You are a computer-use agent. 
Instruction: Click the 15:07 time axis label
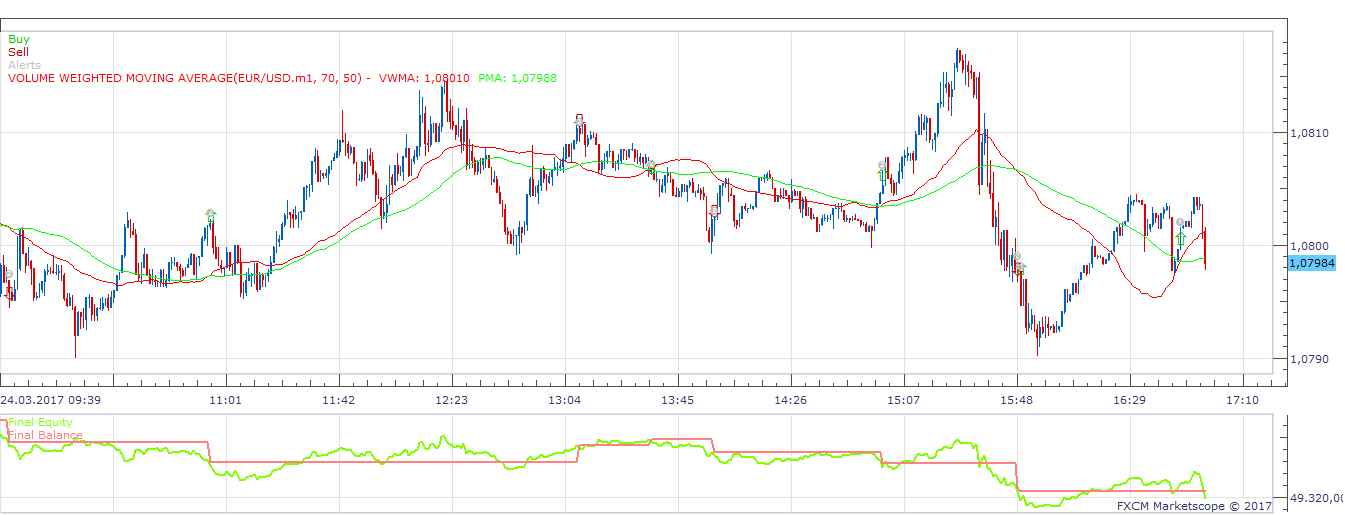click(x=904, y=400)
